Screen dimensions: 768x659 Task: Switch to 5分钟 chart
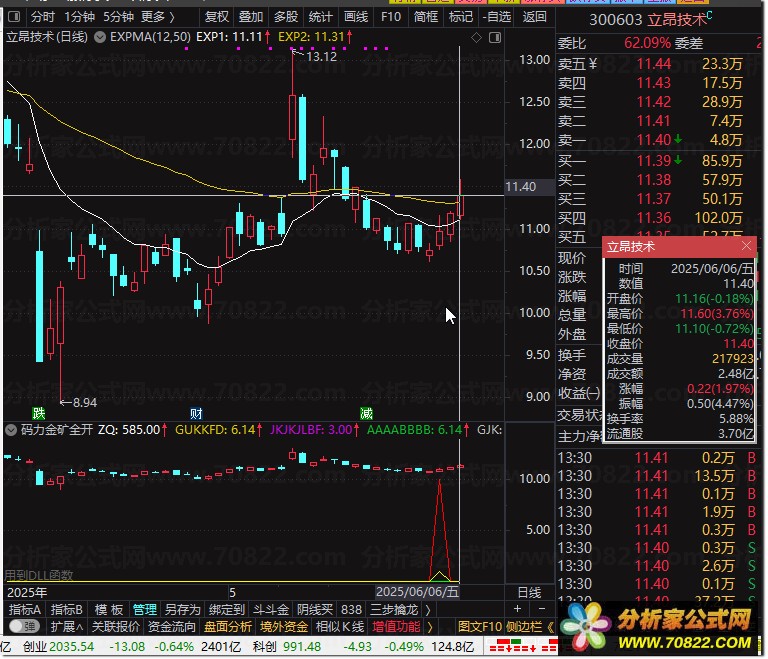pyautogui.click(x=118, y=17)
